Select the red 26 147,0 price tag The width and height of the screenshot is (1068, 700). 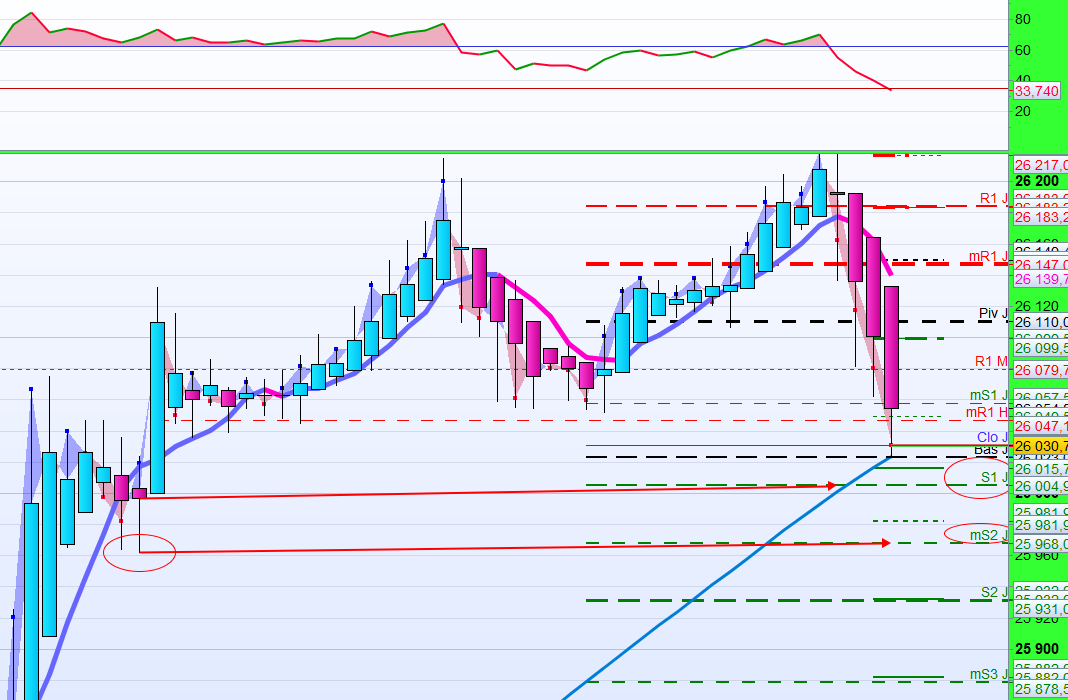(x=1041, y=264)
